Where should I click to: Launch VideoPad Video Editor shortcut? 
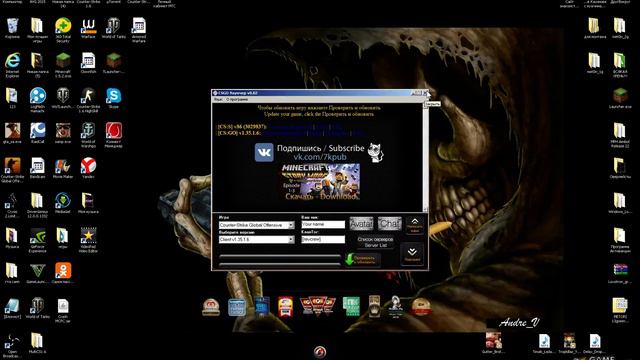[88, 240]
